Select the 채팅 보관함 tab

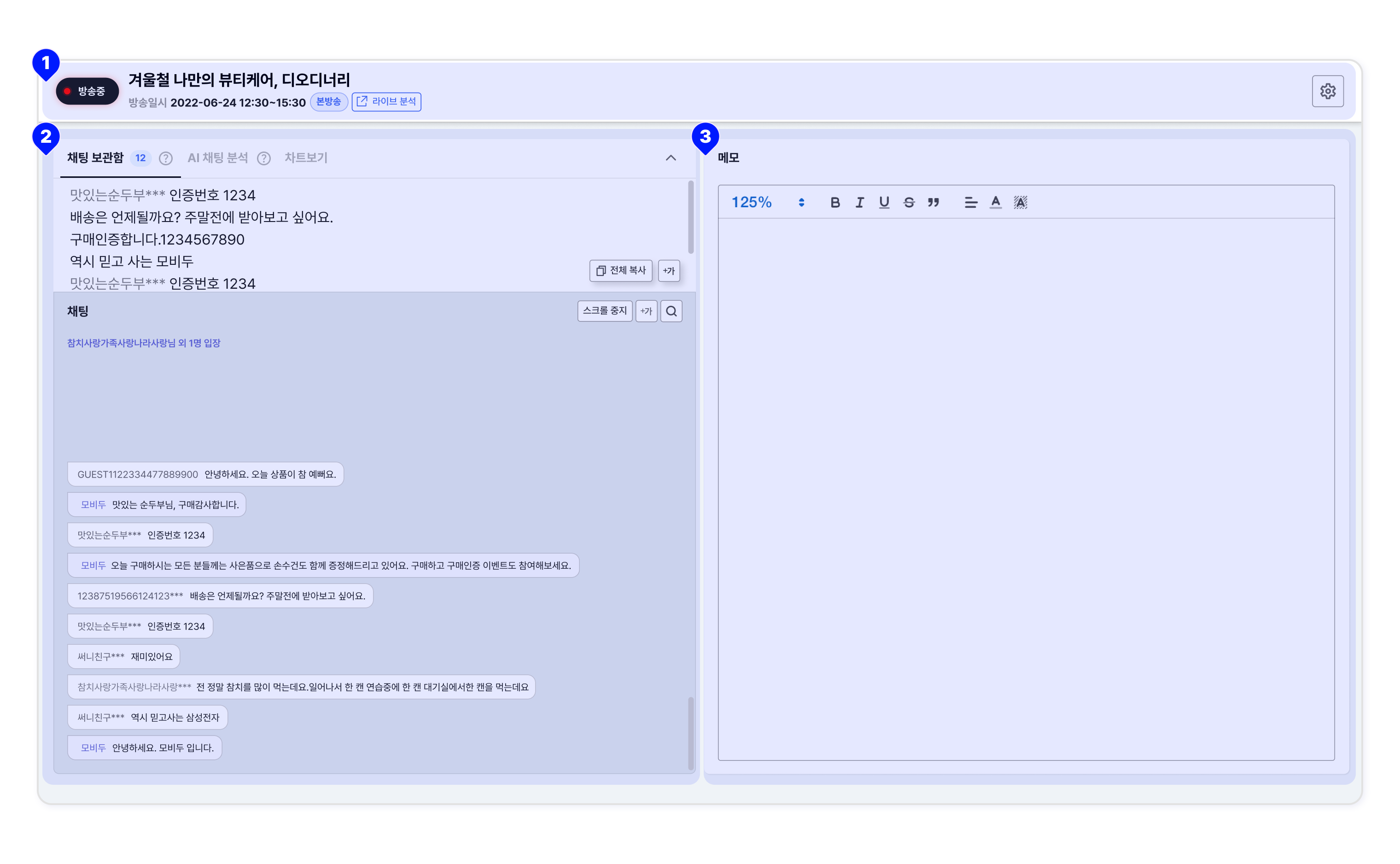[x=95, y=158]
